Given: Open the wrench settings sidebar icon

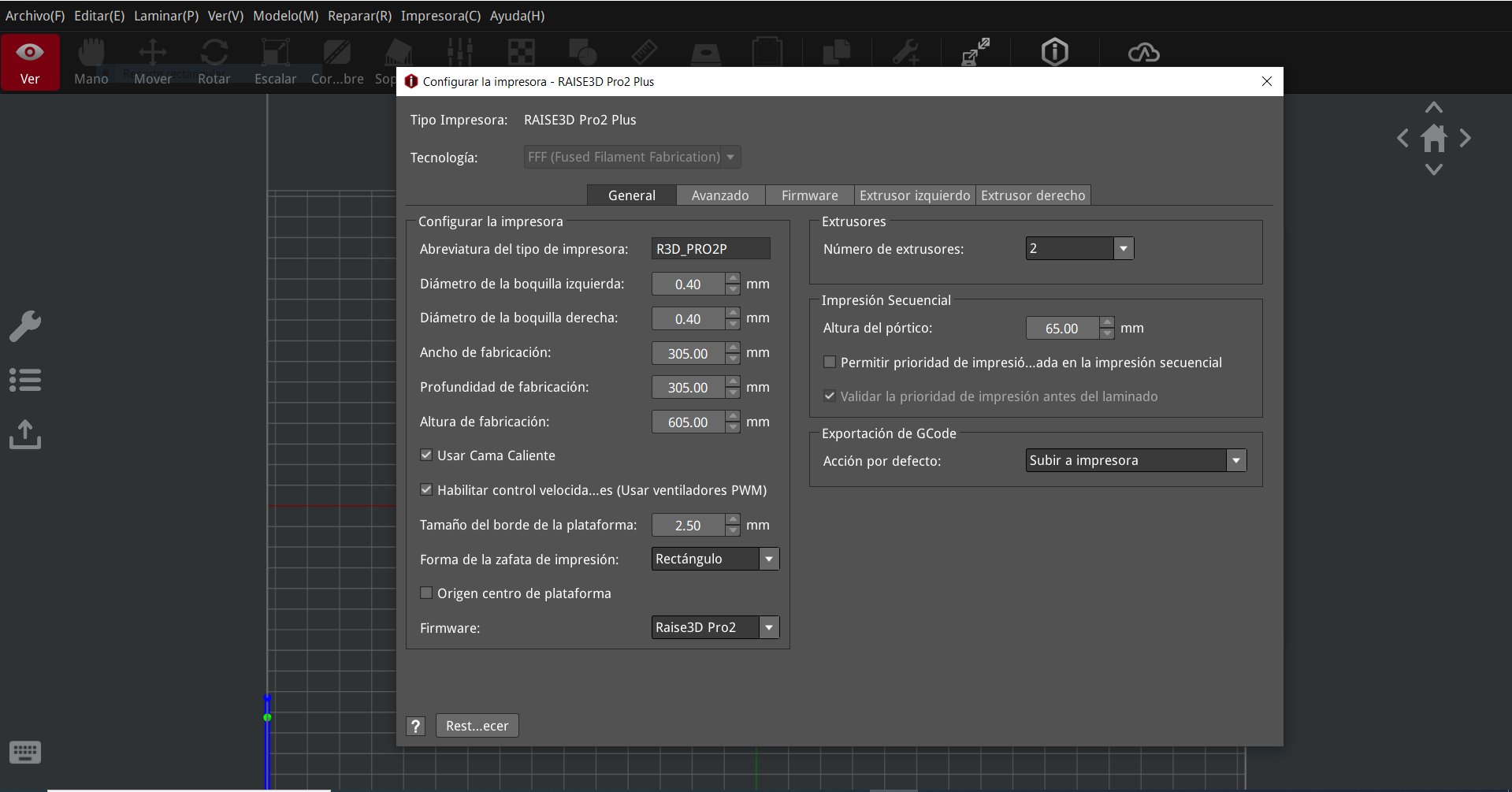Looking at the screenshot, I should (25, 326).
